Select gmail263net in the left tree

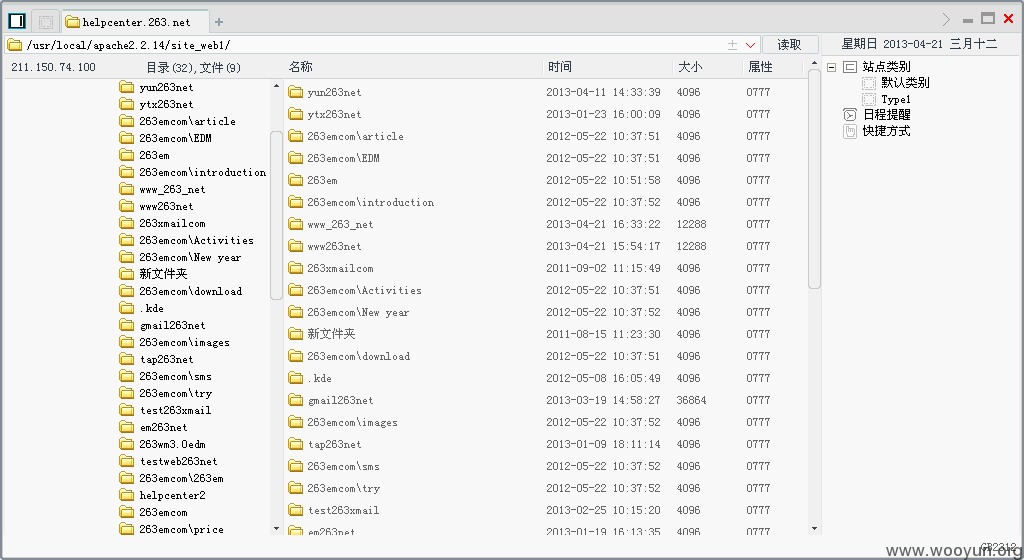pyautogui.click(x=172, y=325)
